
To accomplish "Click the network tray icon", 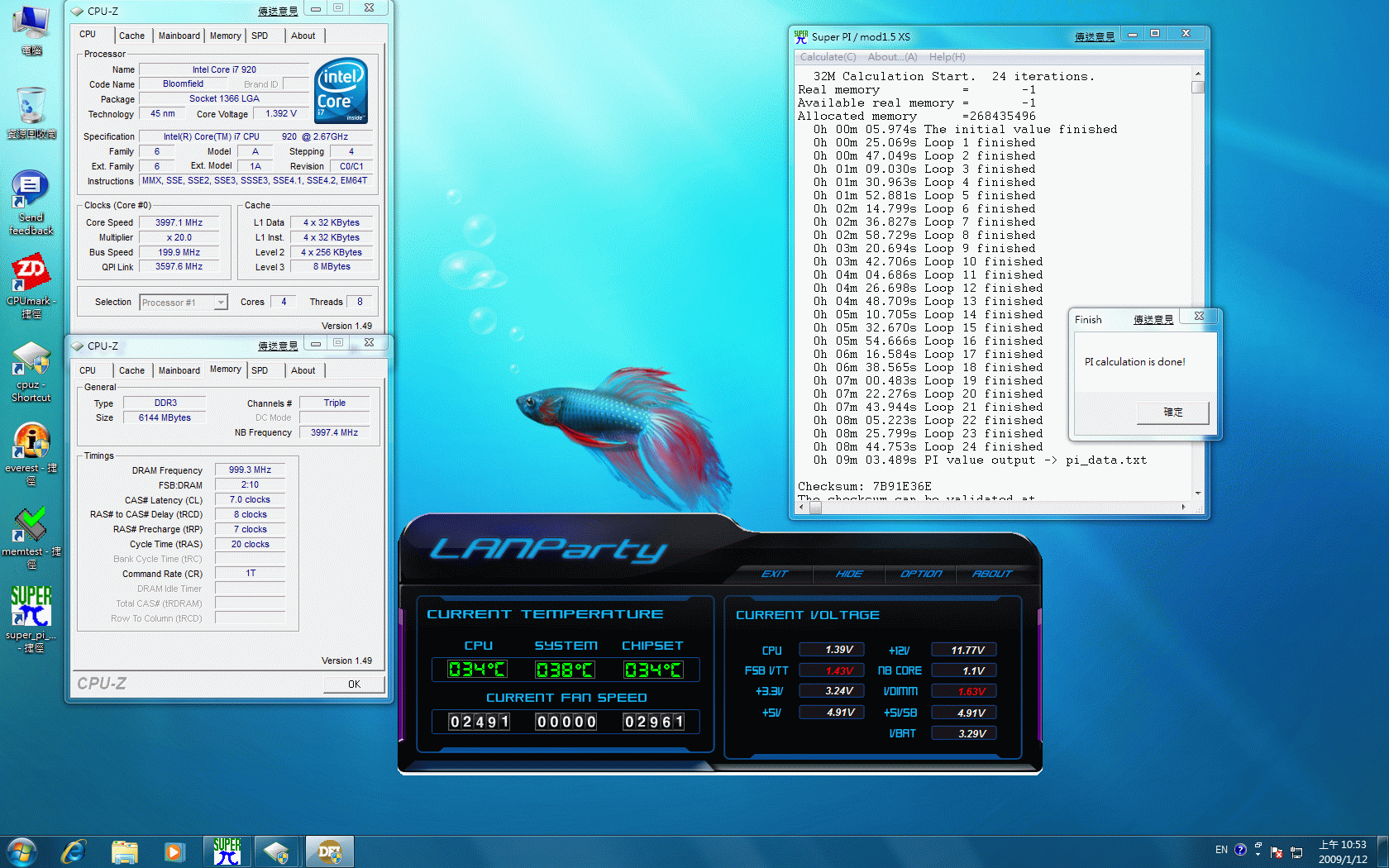I will coord(1296,852).
